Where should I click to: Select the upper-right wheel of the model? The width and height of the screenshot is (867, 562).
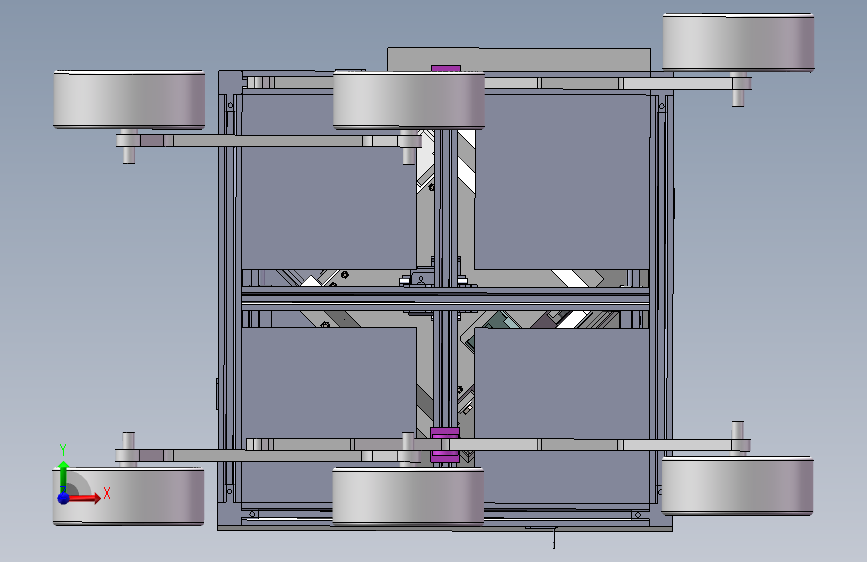pos(738,43)
